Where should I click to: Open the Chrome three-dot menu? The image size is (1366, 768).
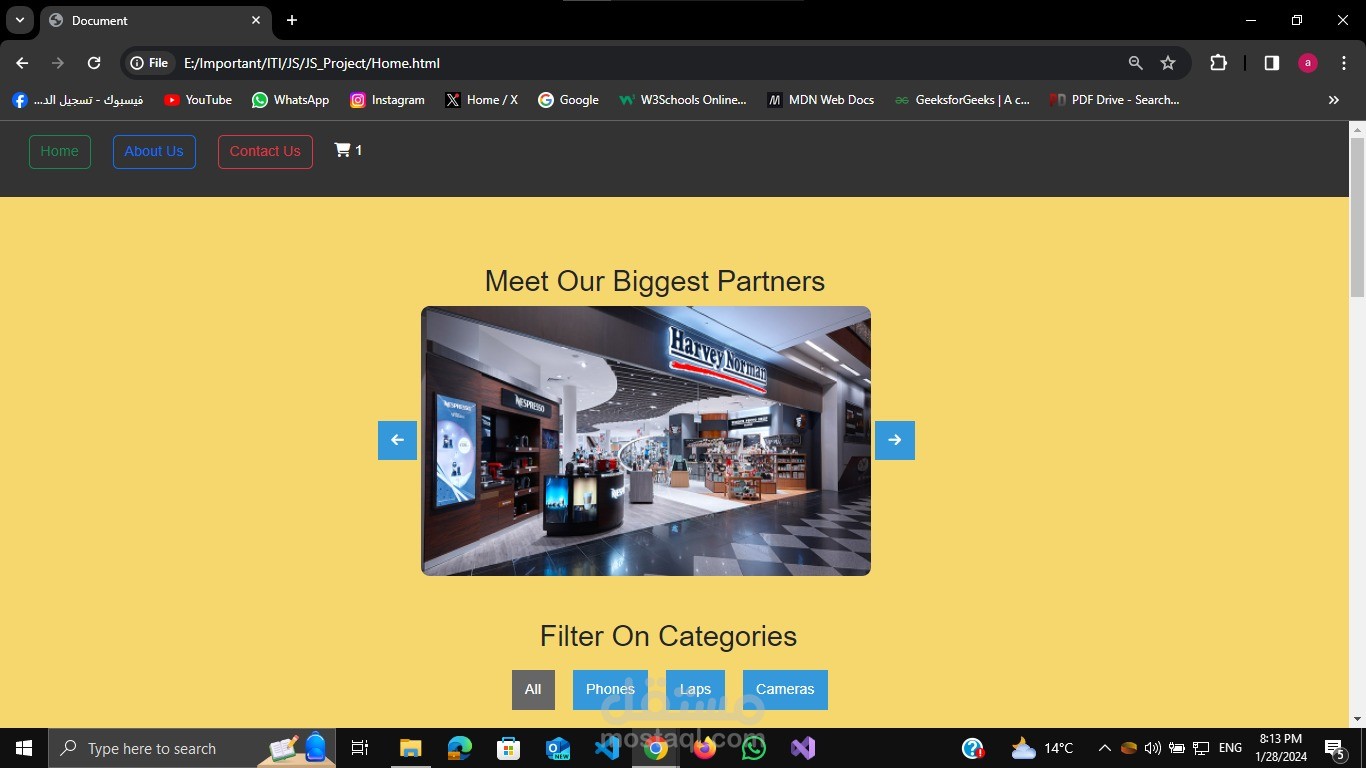(1344, 63)
